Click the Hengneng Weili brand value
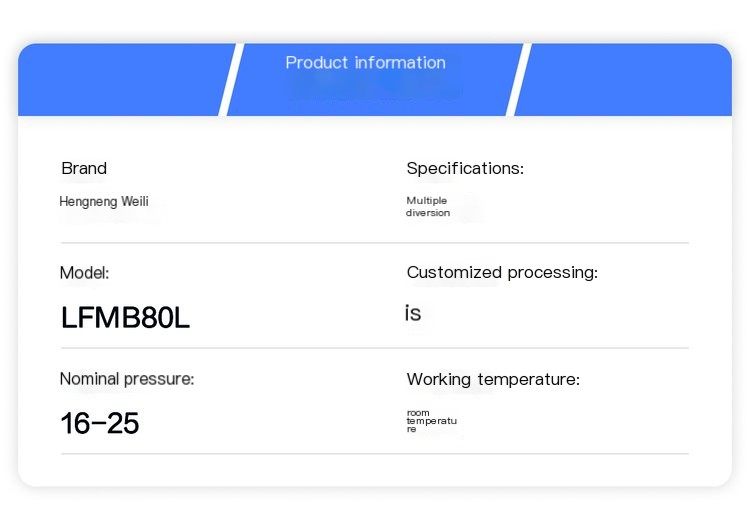750x530 pixels. 104,201
